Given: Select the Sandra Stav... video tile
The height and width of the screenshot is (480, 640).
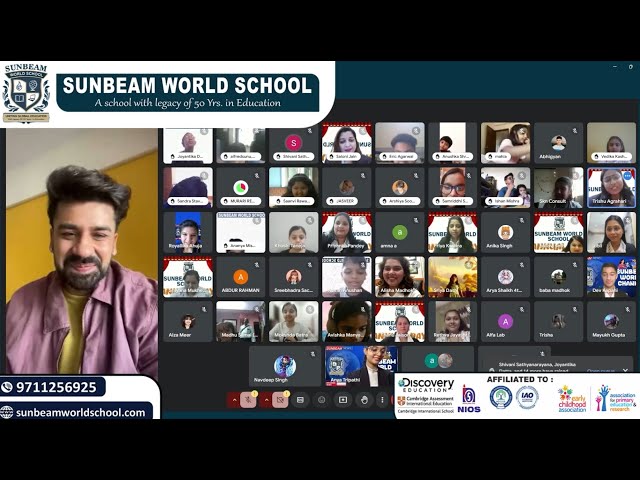Looking at the screenshot, I should (x=188, y=187).
